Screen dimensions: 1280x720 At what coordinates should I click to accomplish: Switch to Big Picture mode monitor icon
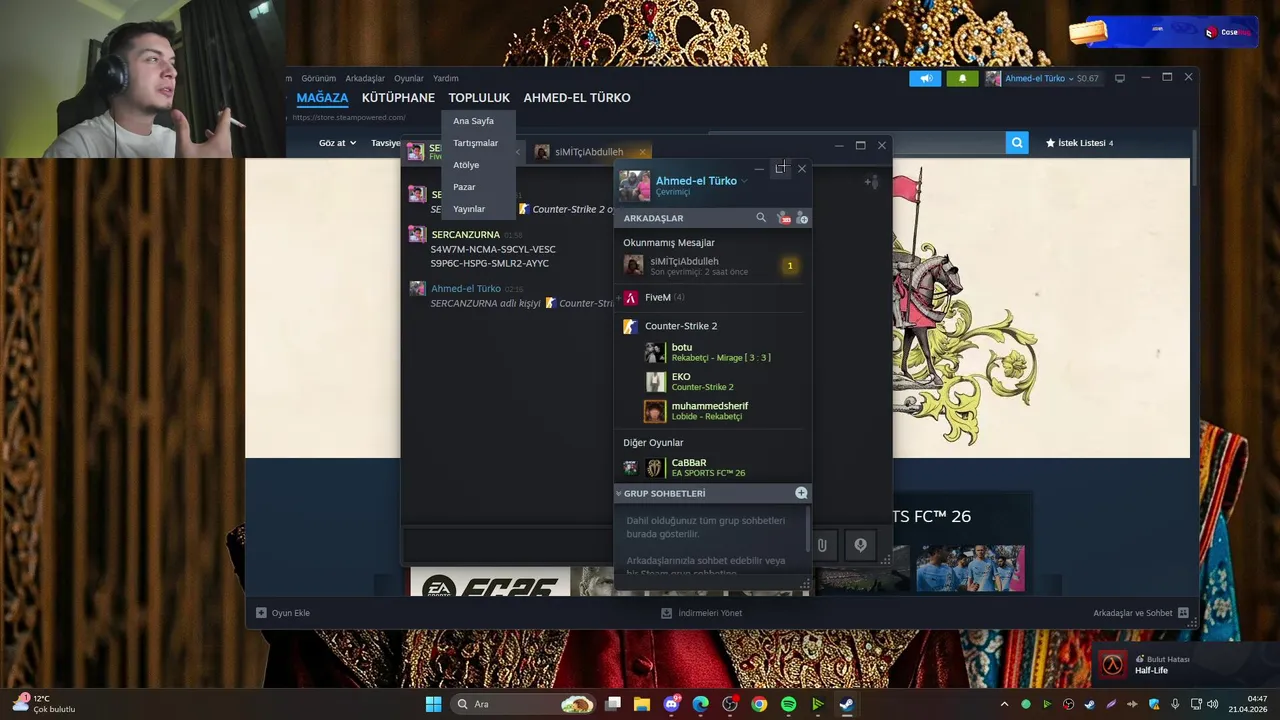tap(1120, 78)
